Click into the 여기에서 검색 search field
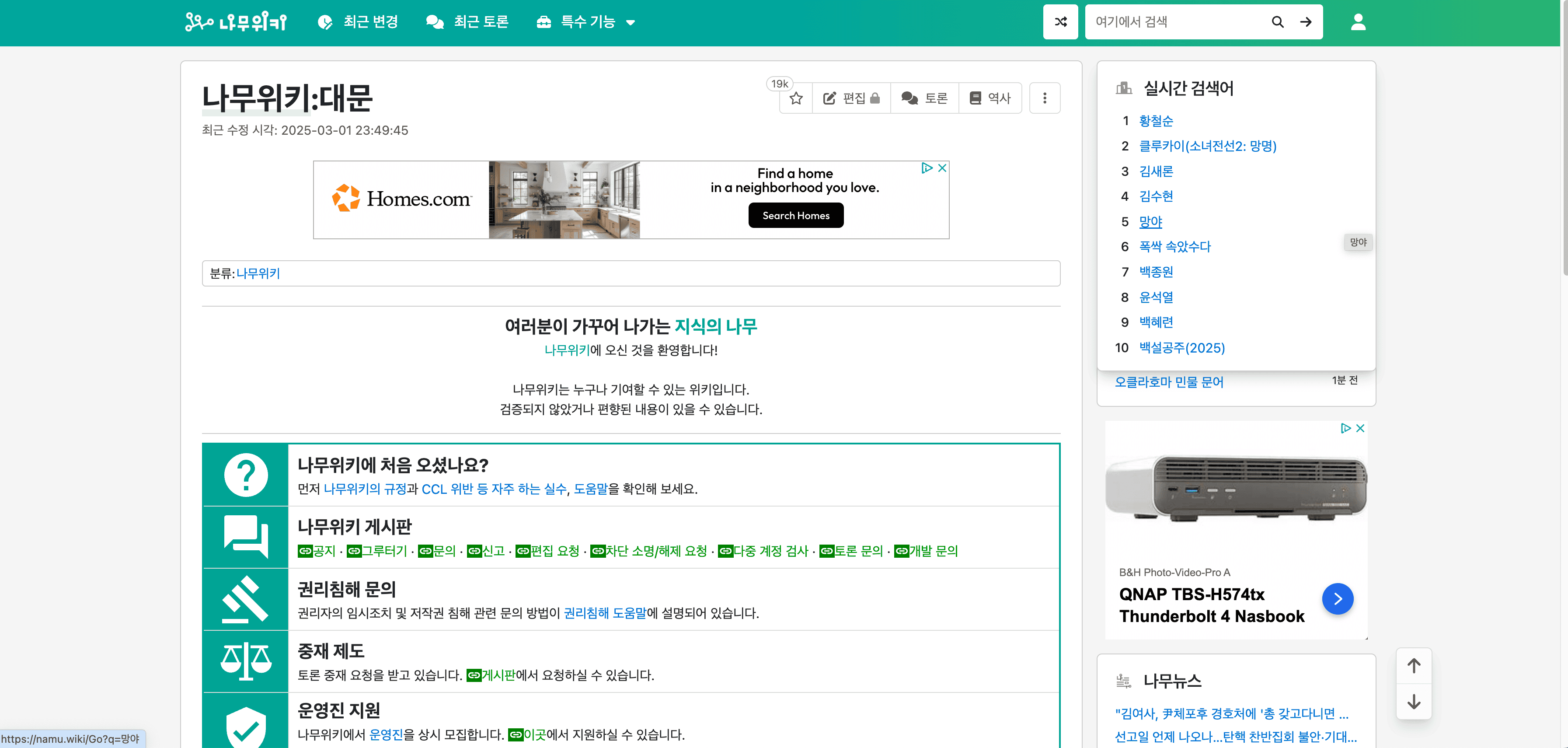 coord(1175,22)
